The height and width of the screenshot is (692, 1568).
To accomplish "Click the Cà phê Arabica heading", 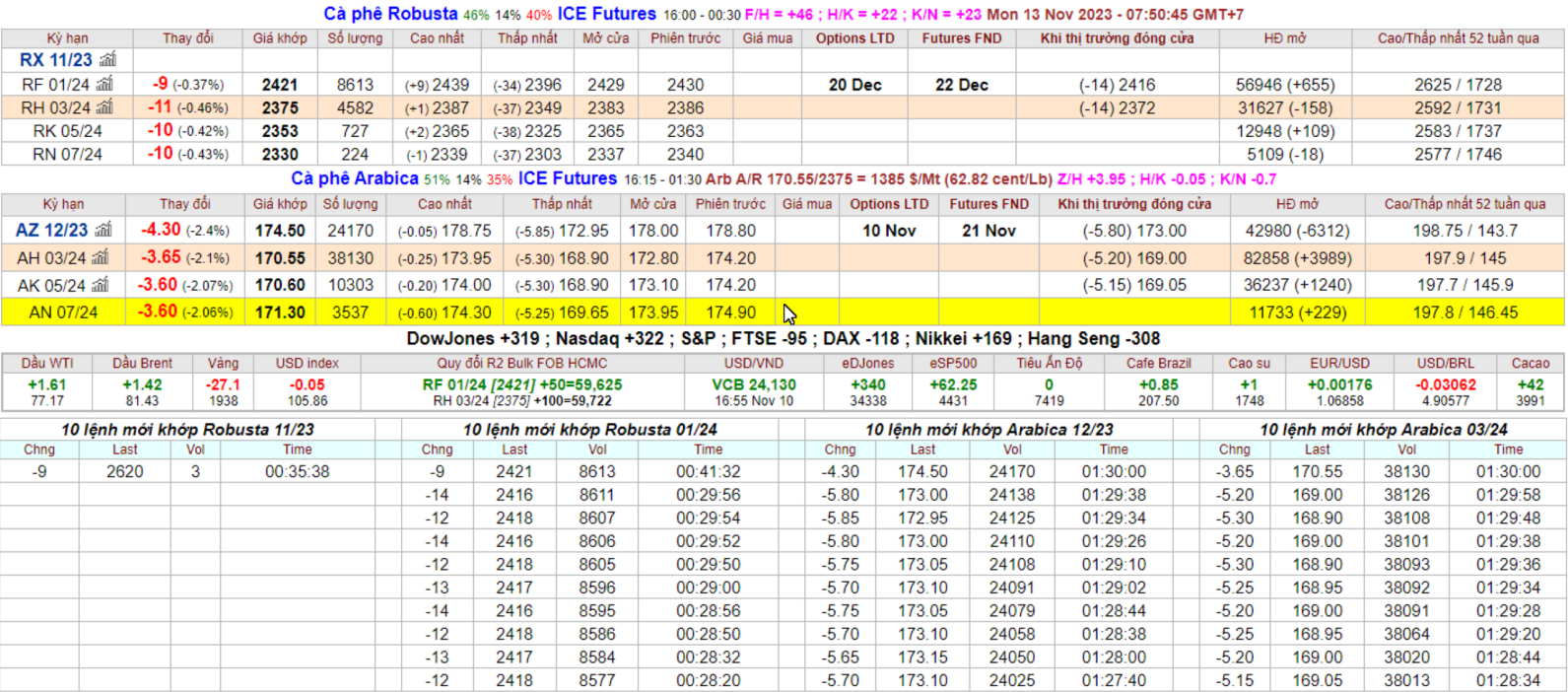I will 354,178.
